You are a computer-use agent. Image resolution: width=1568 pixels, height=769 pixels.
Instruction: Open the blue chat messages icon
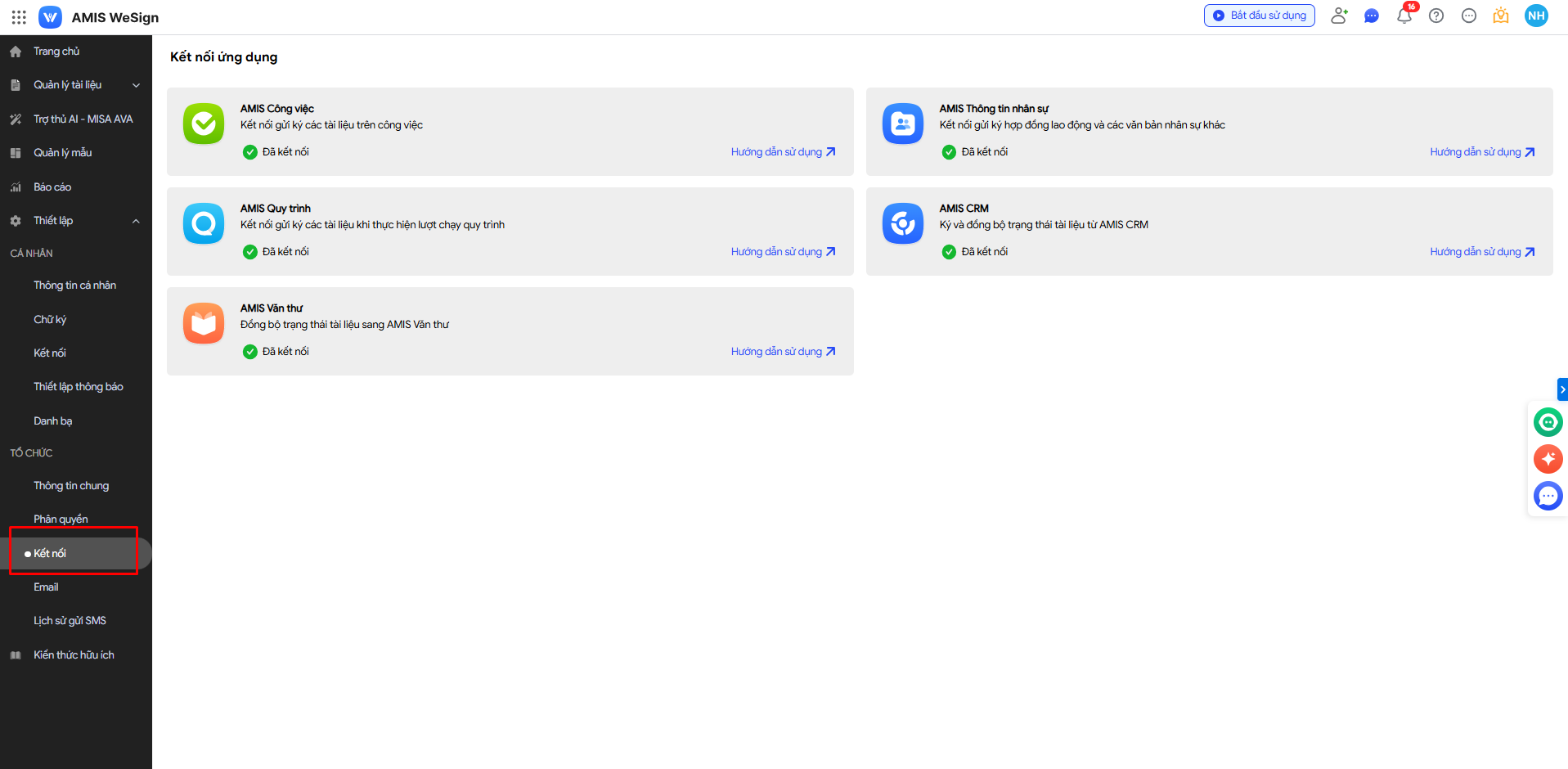pyautogui.click(x=1372, y=16)
